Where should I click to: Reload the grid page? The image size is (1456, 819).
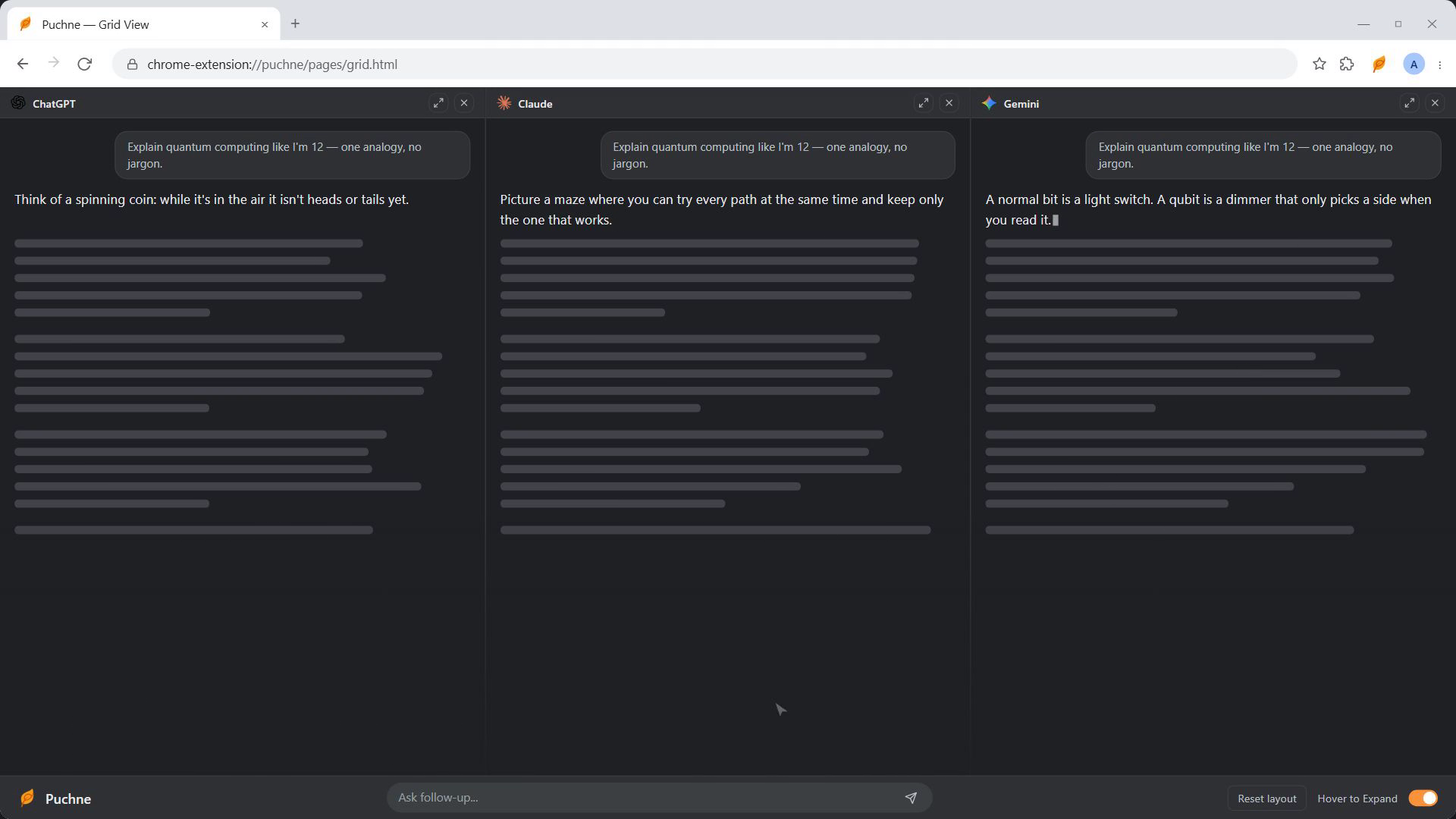pos(84,64)
